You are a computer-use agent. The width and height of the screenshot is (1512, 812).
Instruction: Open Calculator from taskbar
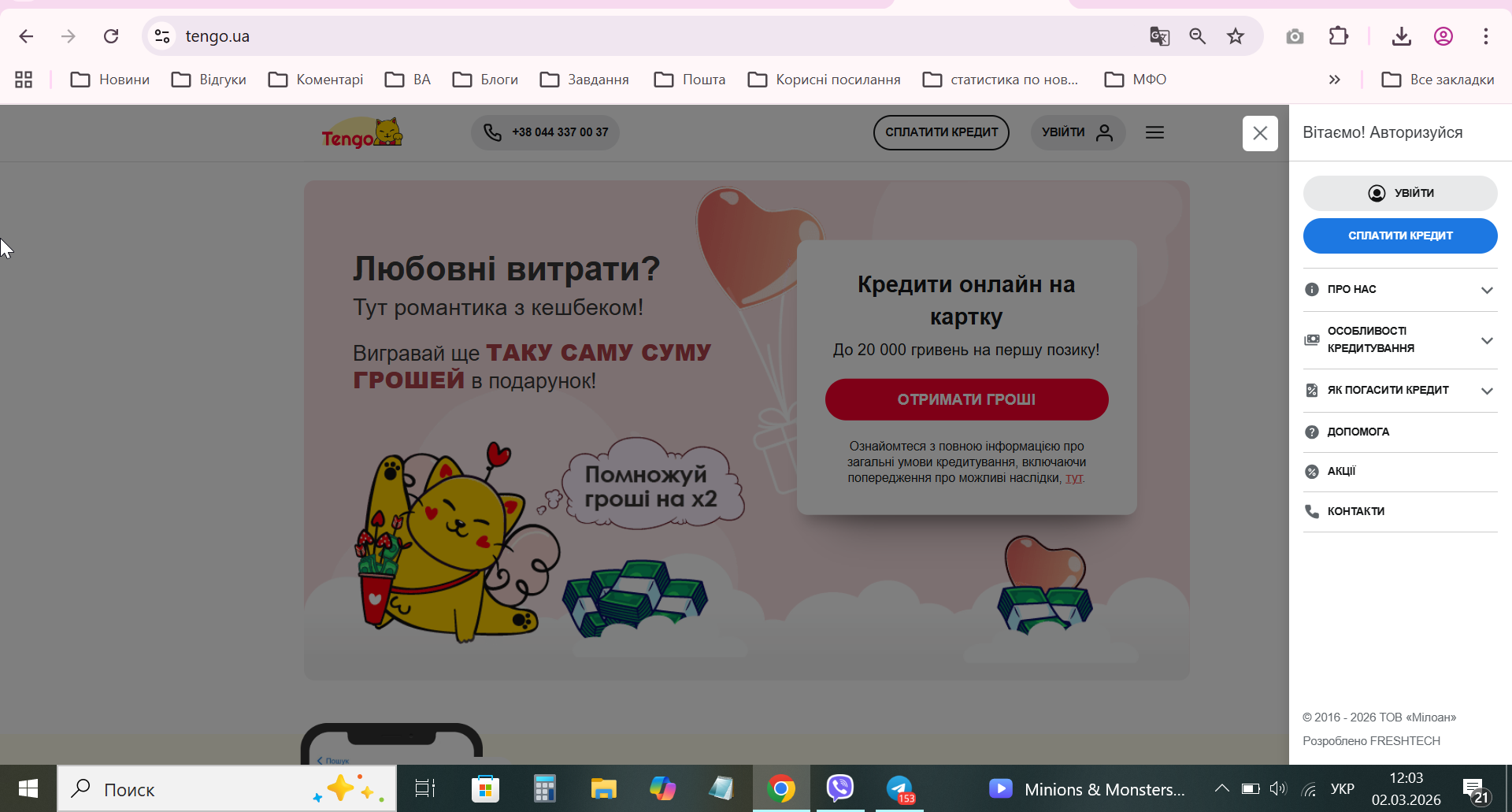[x=544, y=788]
